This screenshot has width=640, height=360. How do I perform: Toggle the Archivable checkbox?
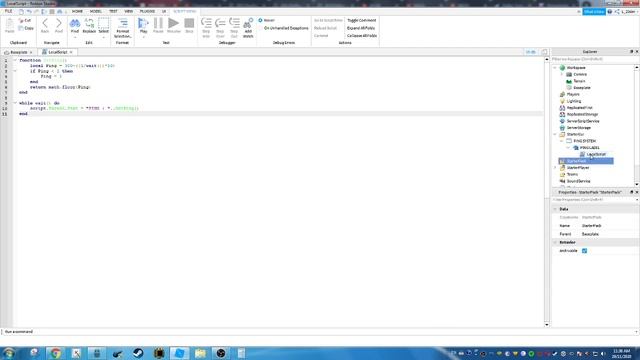(584, 251)
